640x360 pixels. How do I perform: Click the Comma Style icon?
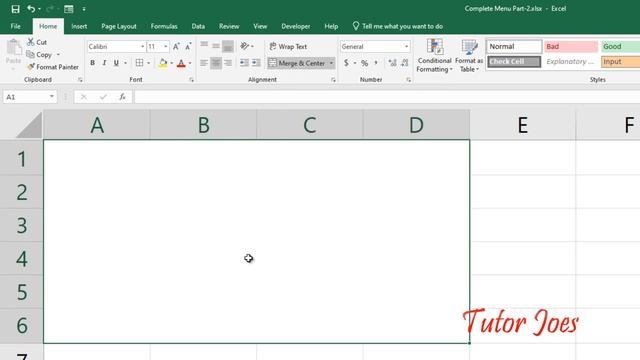tap(376, 63)
